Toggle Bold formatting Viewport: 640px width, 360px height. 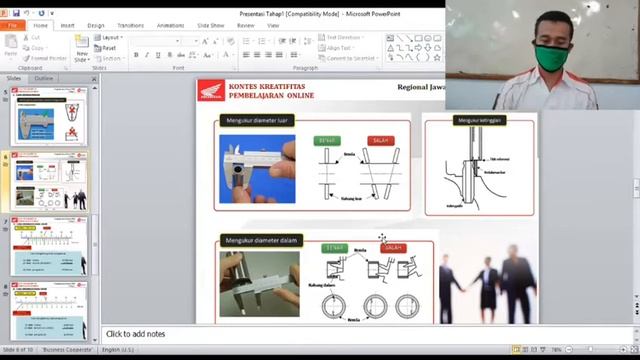tap(136, 55)
